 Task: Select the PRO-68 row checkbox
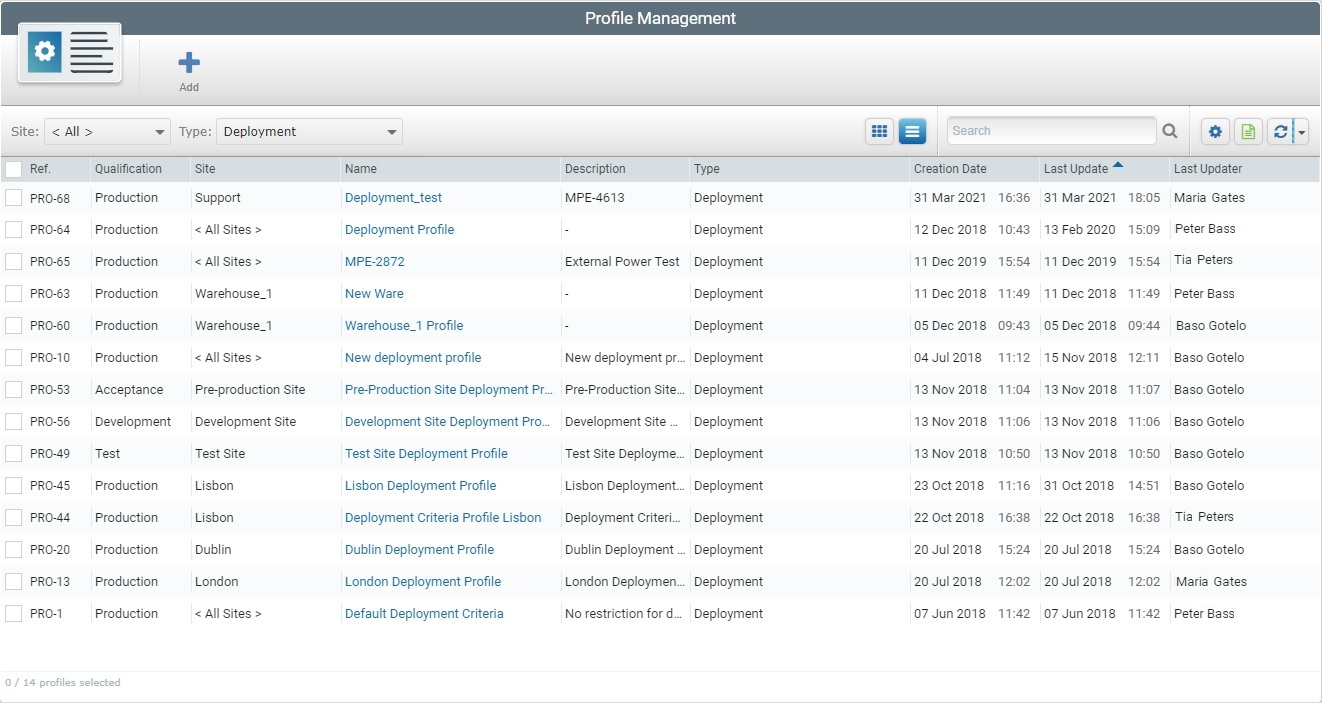[x=14, y=197]
